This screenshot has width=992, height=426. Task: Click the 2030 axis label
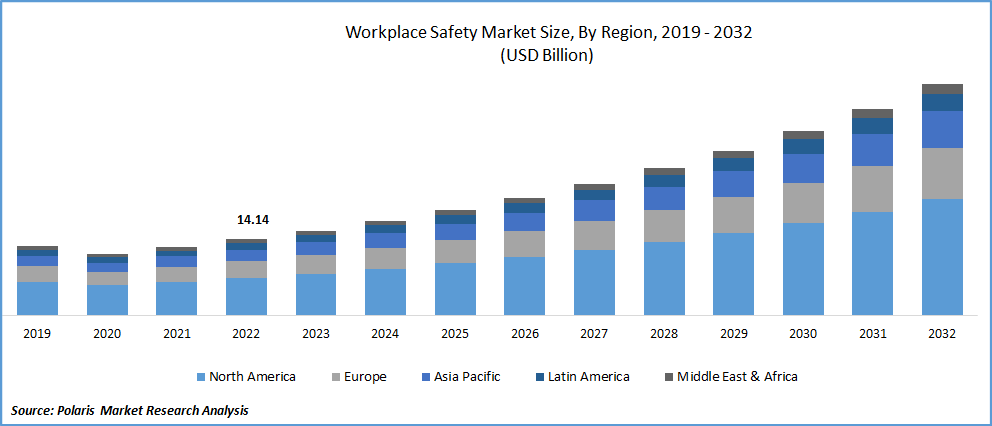pyautogui.click(x=803, y=334)
